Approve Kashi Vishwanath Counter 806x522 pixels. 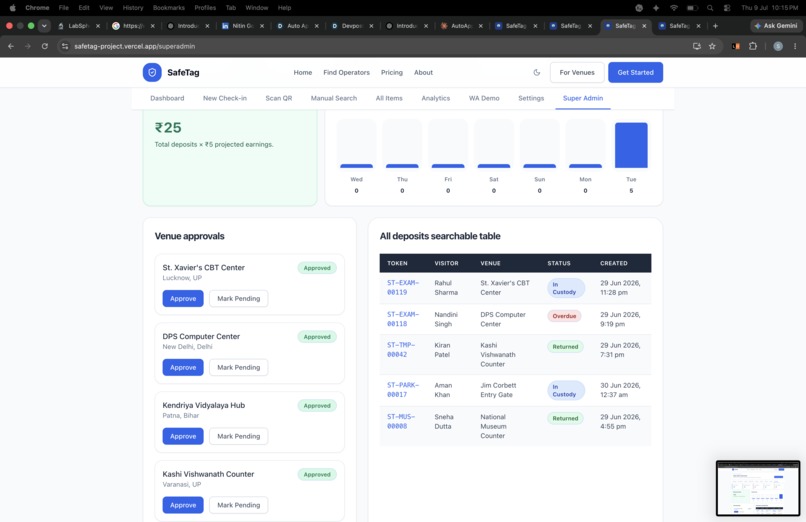[x=183, y=505]
